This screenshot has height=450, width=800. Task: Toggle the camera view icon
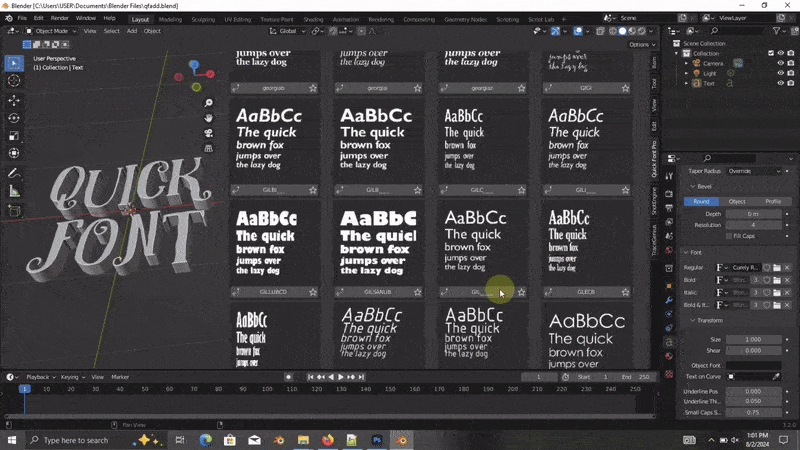209,133
